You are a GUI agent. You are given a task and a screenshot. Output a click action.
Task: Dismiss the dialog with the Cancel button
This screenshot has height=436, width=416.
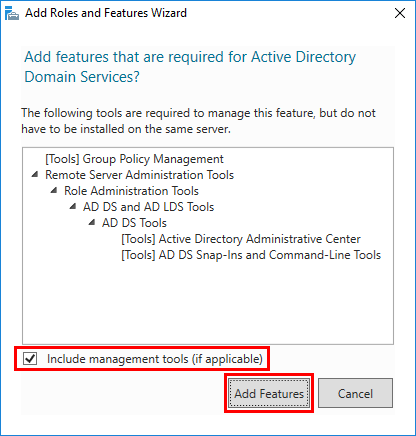[355, 393]
